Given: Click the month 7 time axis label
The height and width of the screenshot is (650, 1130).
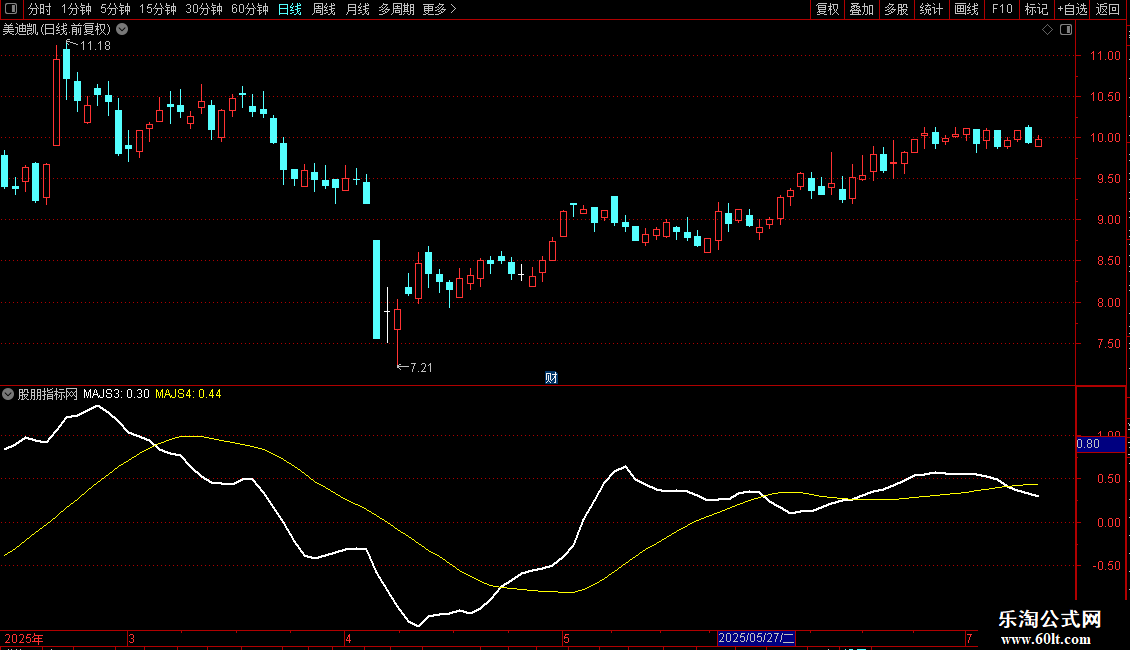Looking at the screenshot, I should tap(969, 638).
